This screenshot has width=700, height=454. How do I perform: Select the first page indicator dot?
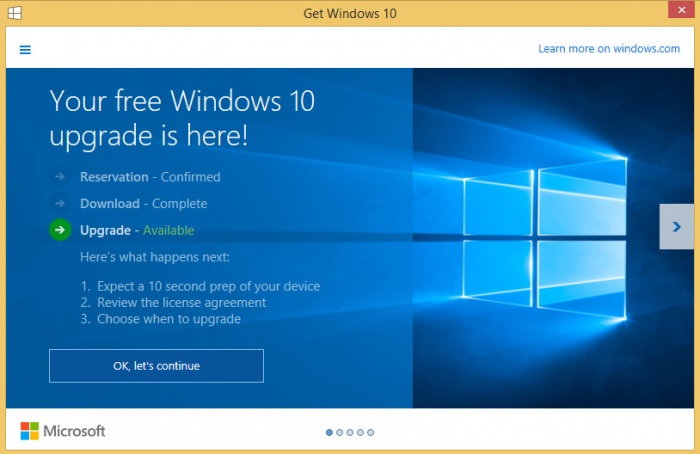coord(329,432)
